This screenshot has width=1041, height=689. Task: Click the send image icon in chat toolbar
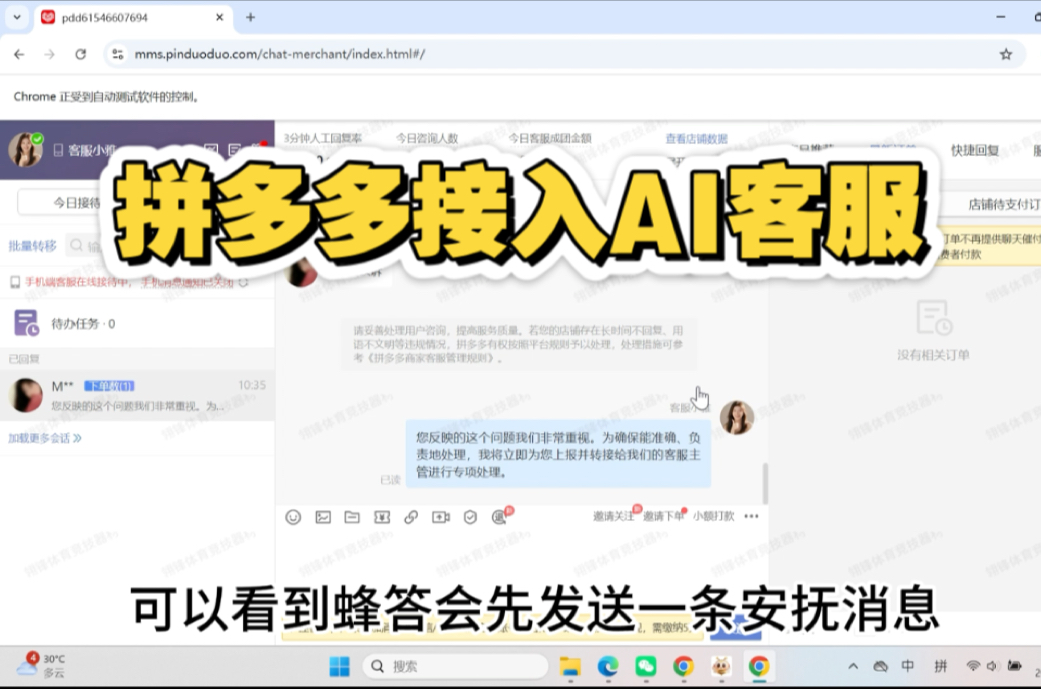323,517
